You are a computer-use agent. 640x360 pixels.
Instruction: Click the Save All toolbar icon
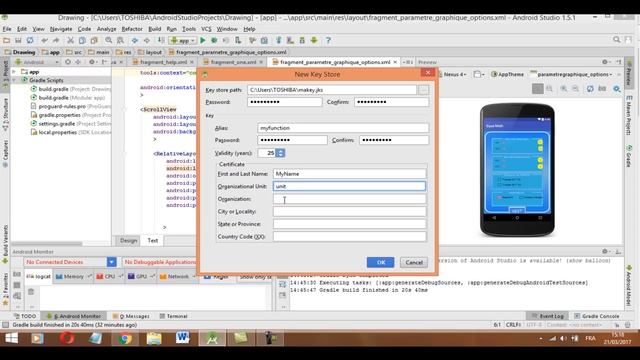[18, 40]
